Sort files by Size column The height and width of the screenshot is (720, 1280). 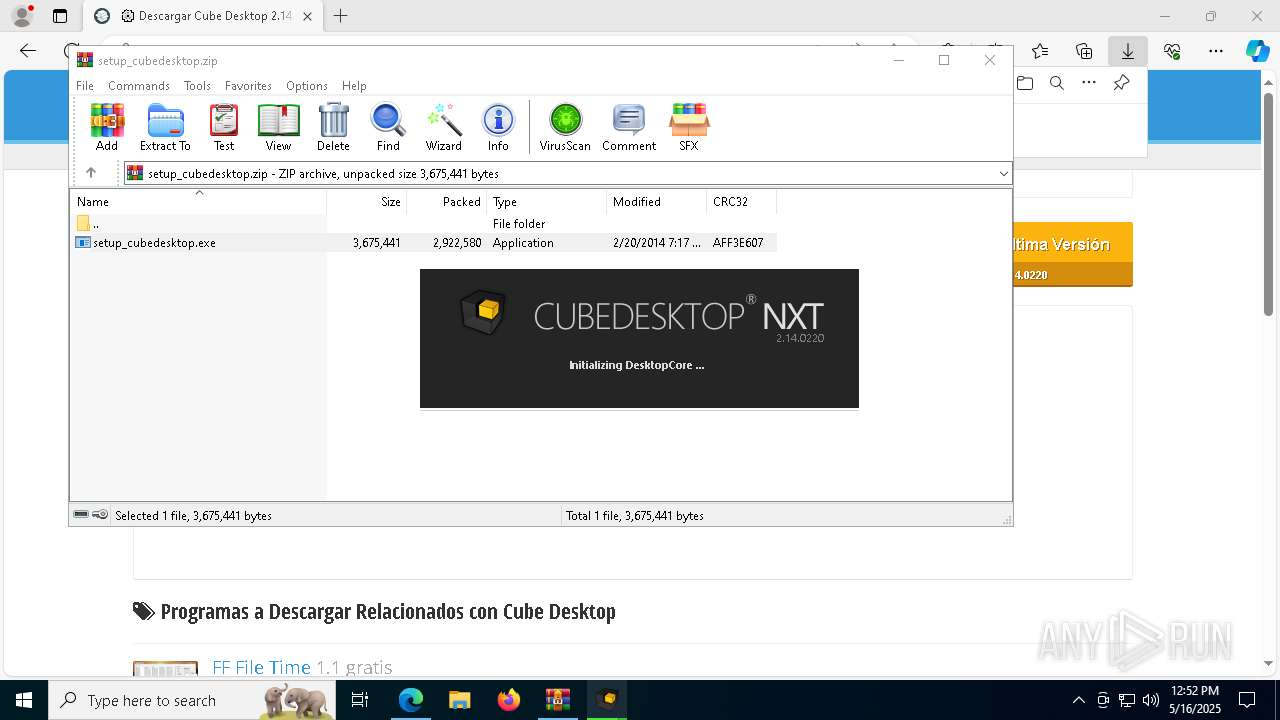367,201
